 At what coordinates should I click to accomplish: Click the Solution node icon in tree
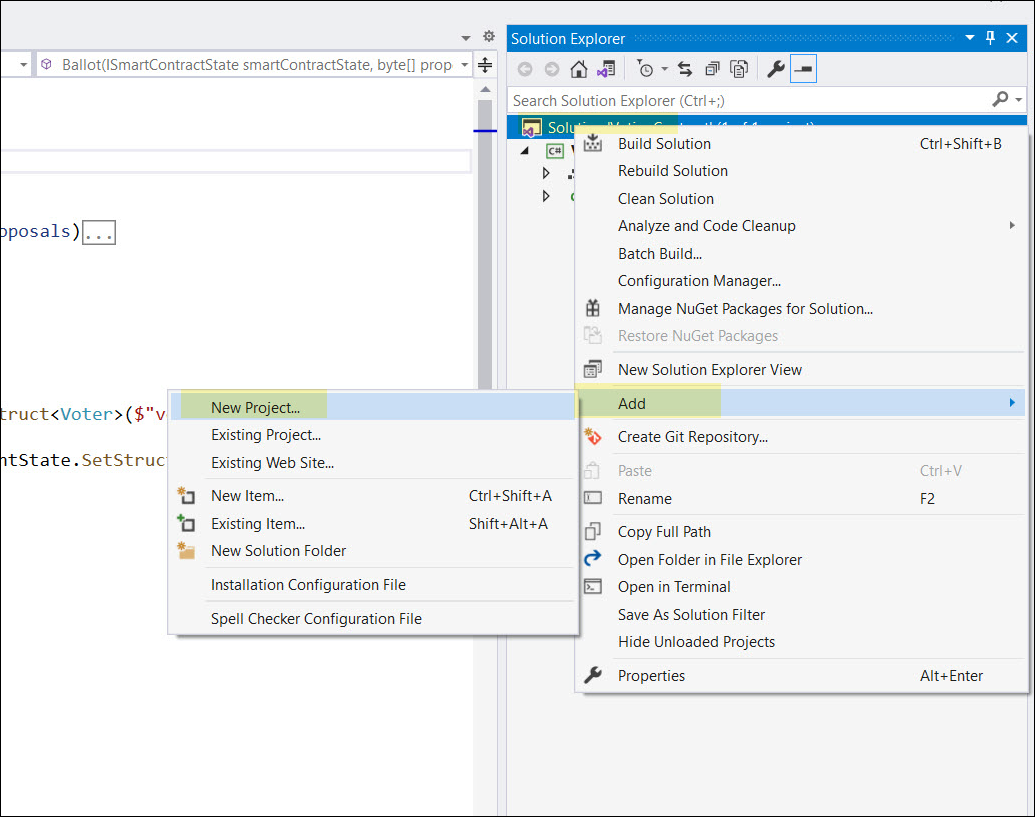[x=531, y=127]
